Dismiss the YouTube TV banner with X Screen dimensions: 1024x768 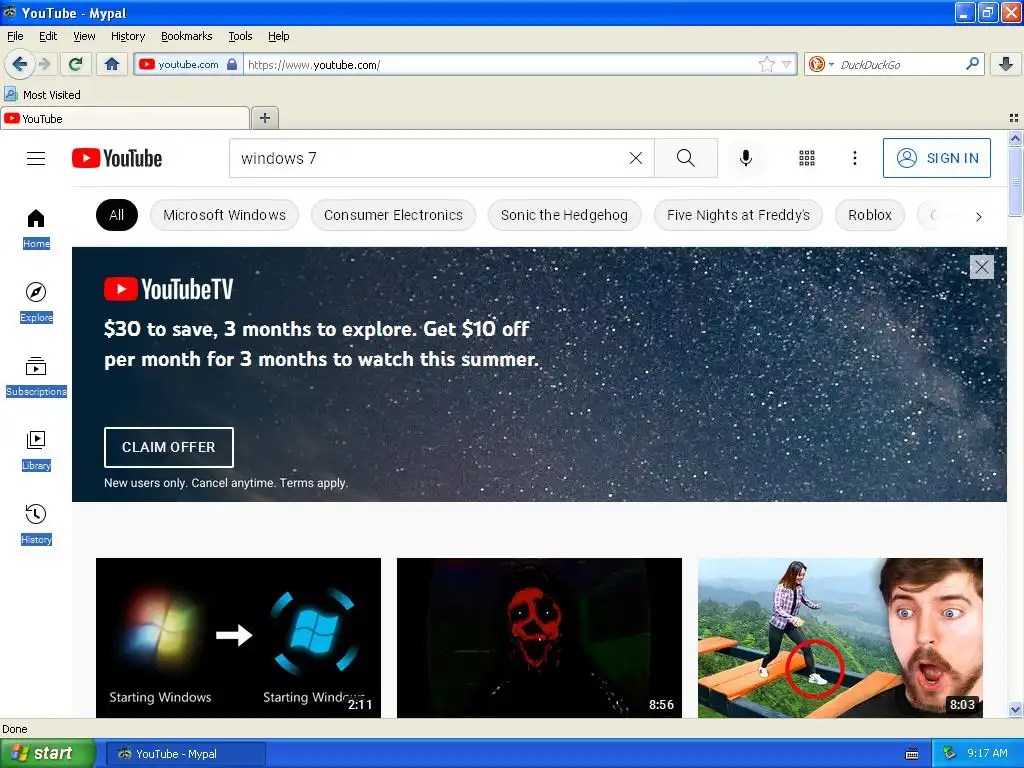(982, 267)
